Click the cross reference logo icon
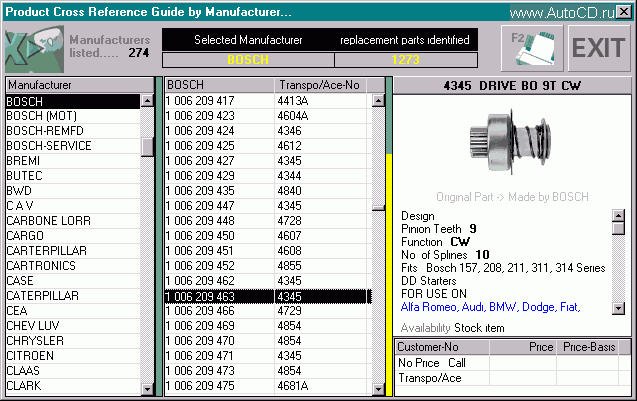 [35, 49]
